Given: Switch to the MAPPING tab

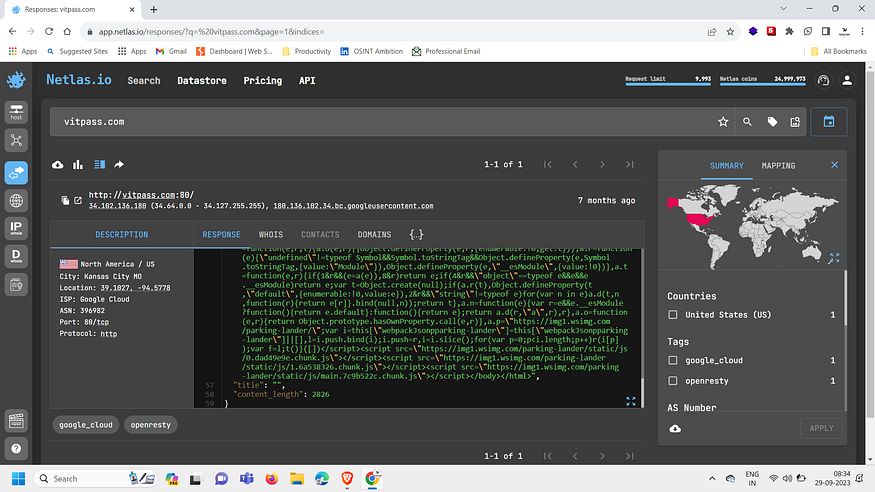Looking at the screenshot, I should pos(778,166).
